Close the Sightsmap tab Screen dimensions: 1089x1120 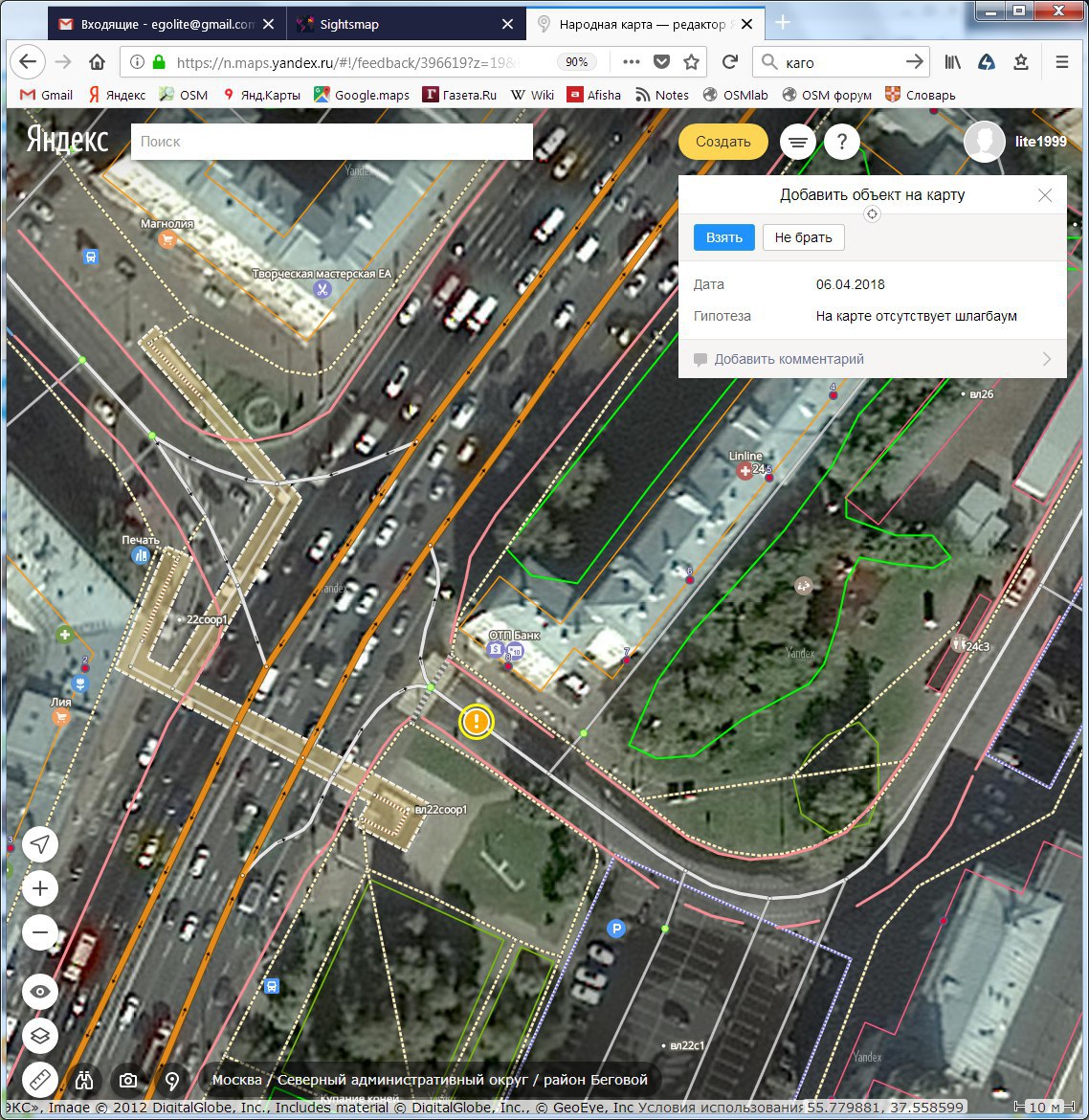507,24
